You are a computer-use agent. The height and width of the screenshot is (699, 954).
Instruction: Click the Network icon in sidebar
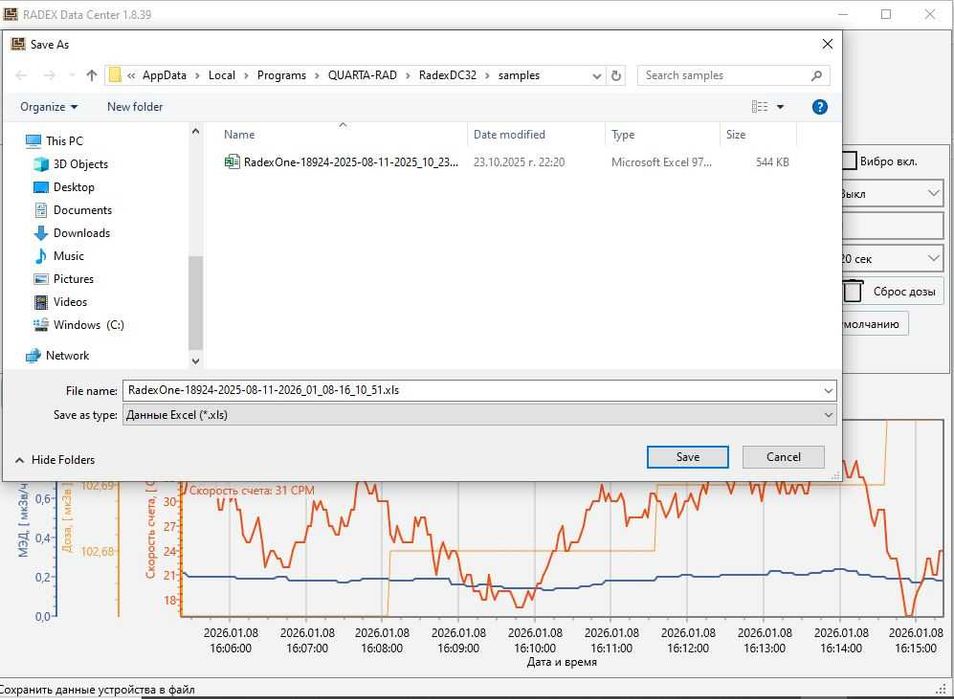point(33,356)
